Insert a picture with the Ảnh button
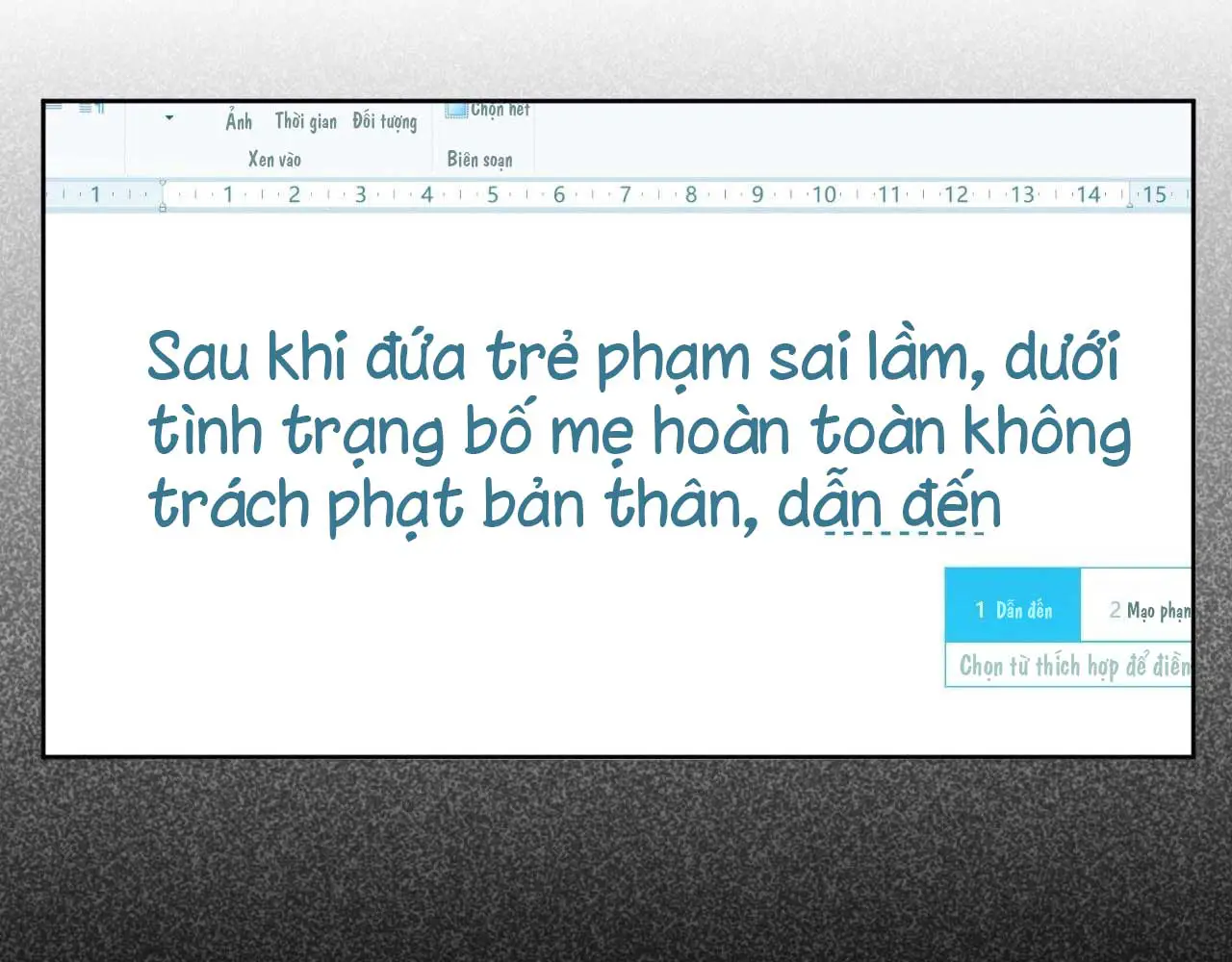This screenshot has width=1232, height=962. 239,121
